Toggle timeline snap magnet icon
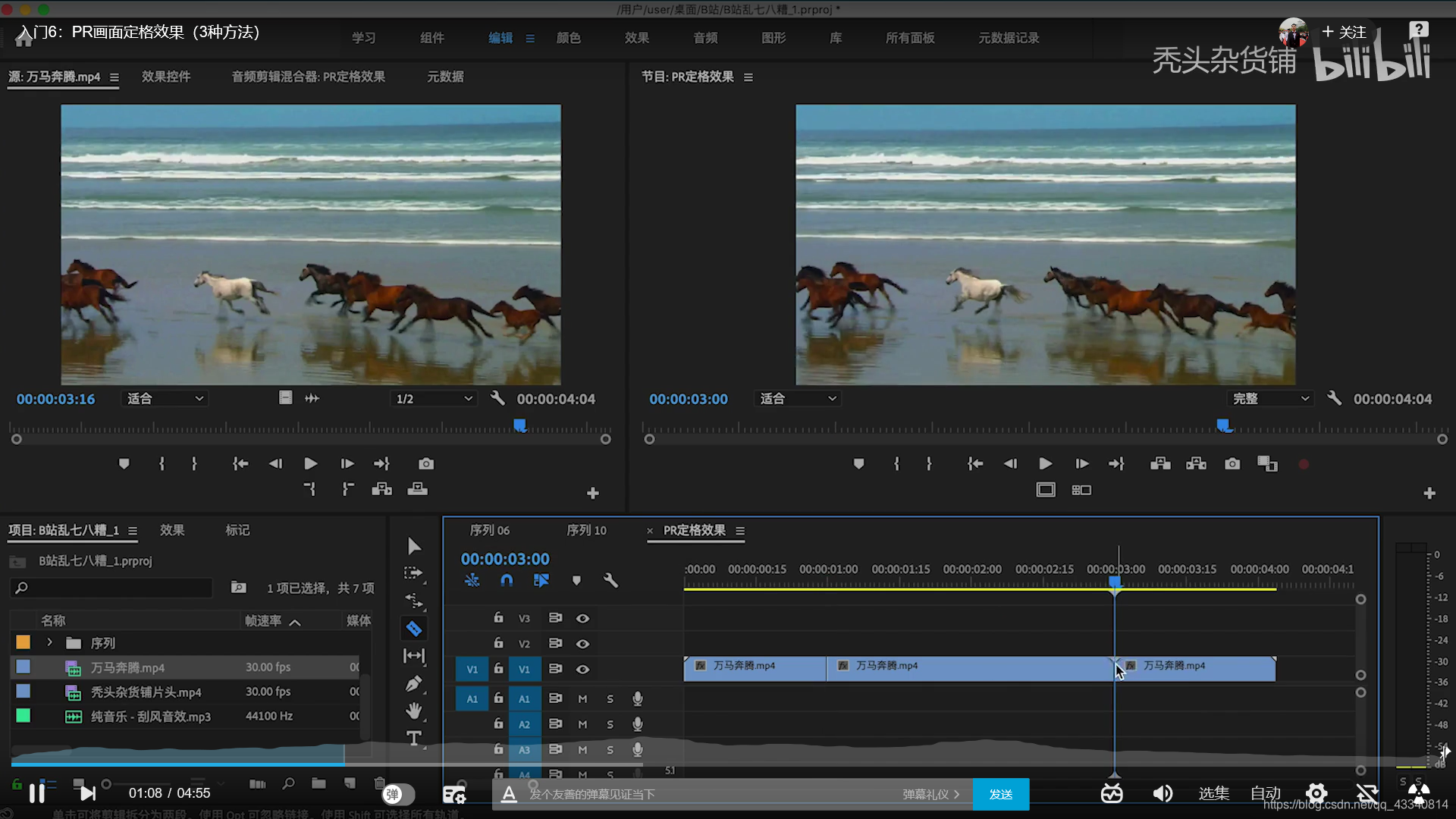The image size is (1456, 819). click(x=507, y=580)
